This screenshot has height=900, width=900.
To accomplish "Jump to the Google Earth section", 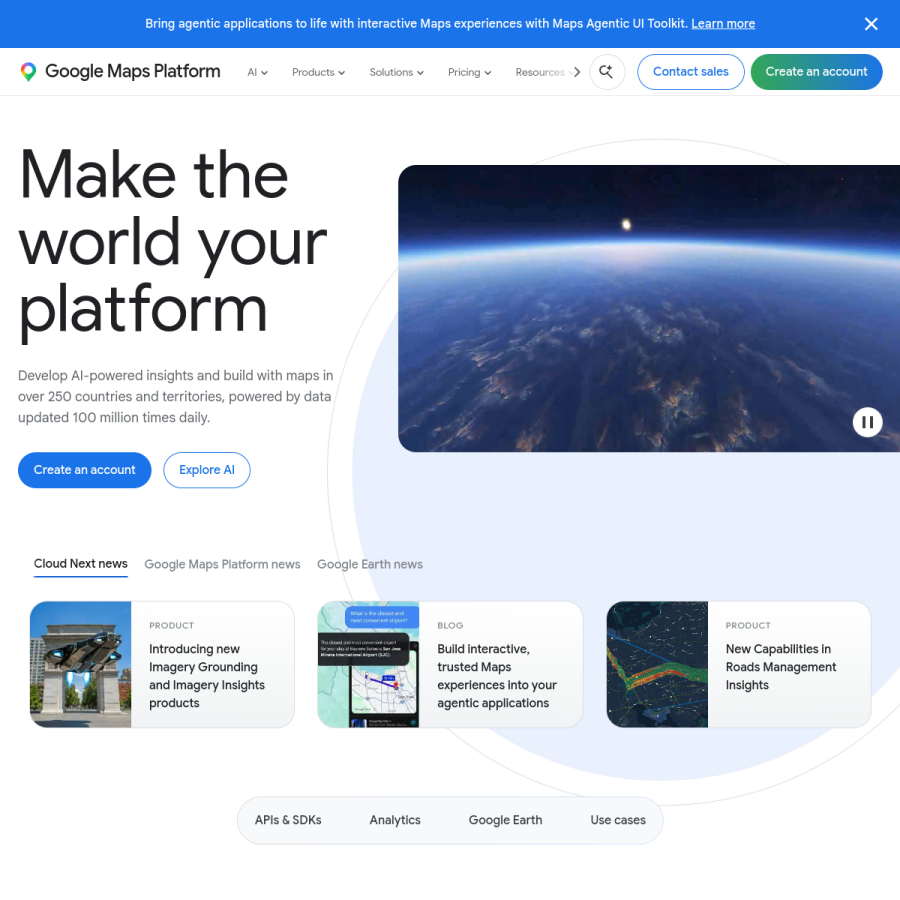I will coord(505,820).
